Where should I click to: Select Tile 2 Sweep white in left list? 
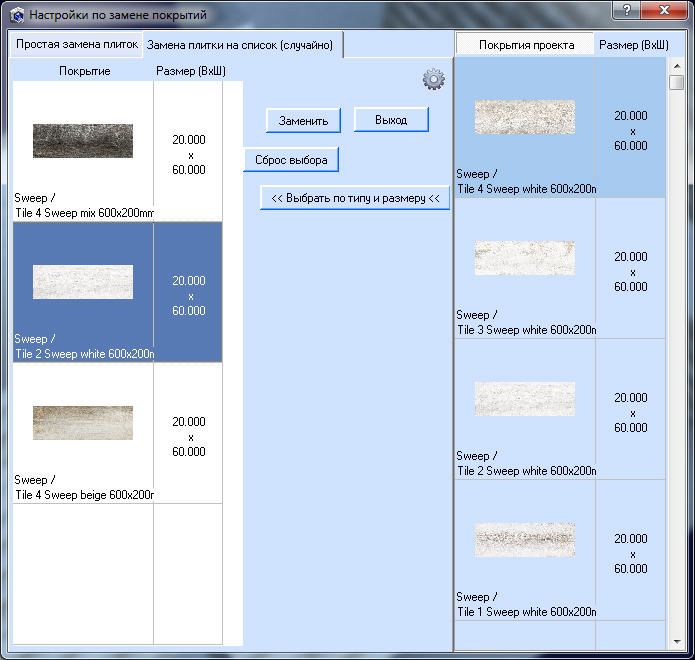pos(83,282)
